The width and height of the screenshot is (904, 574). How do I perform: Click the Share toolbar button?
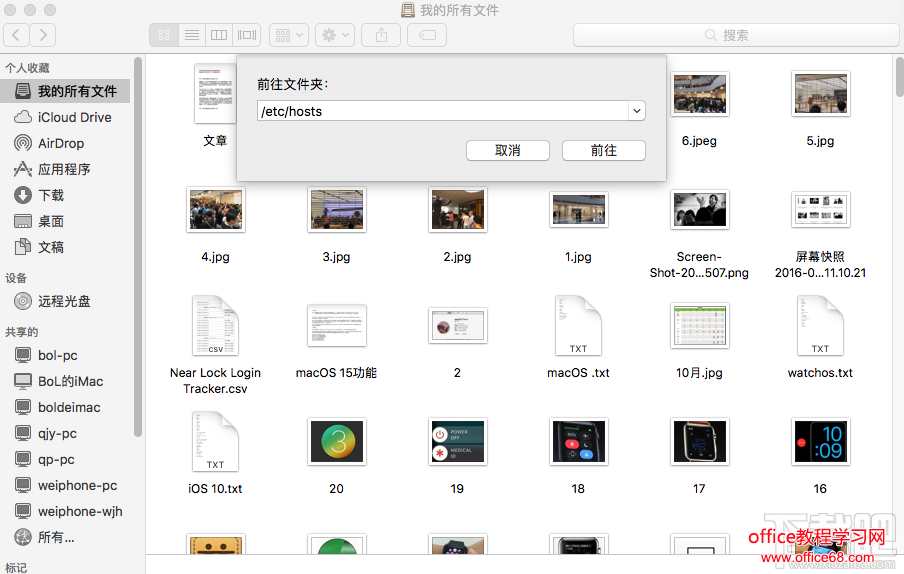point(381,35)
